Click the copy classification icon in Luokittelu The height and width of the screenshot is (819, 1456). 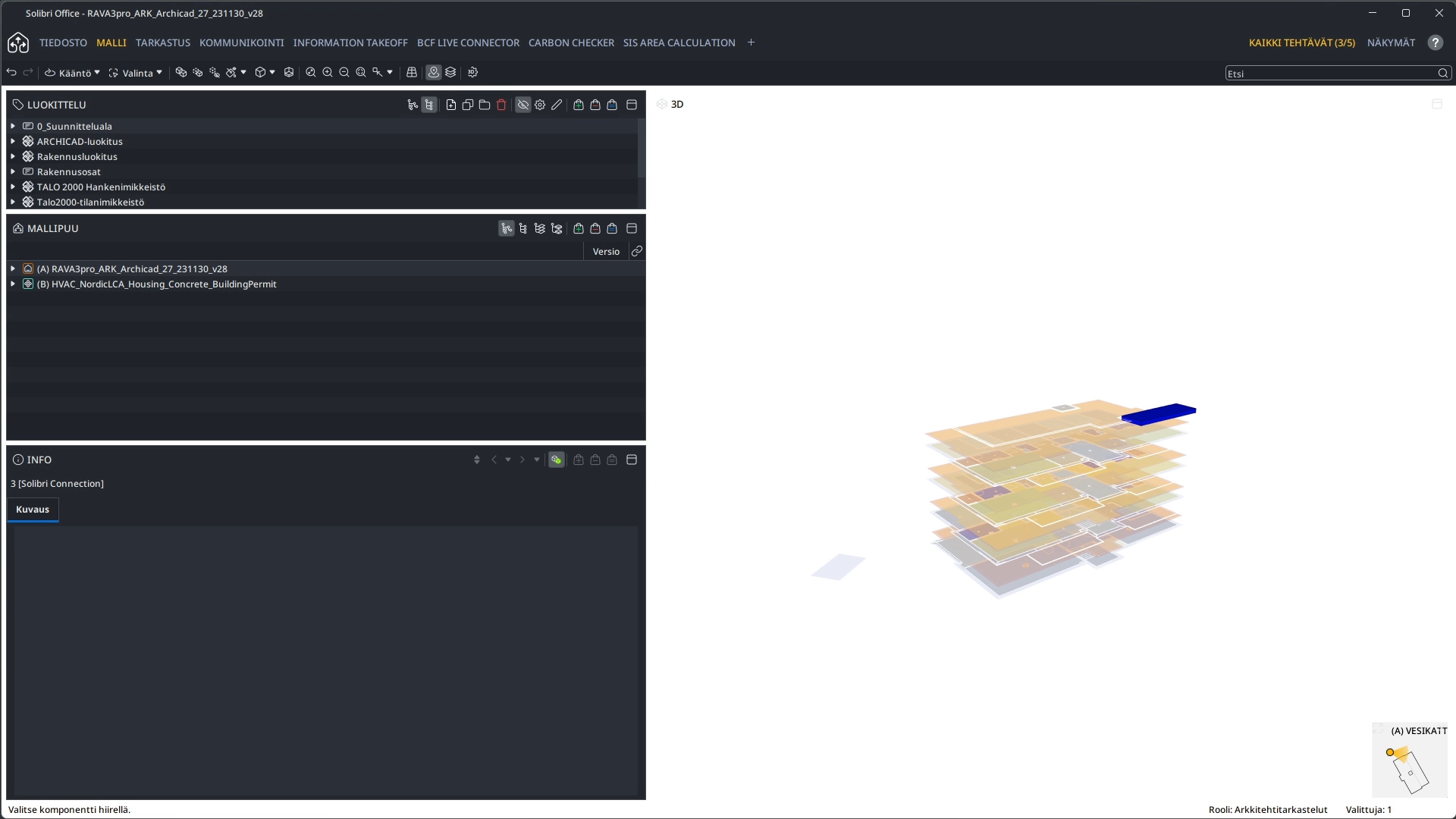click(468, 105)
